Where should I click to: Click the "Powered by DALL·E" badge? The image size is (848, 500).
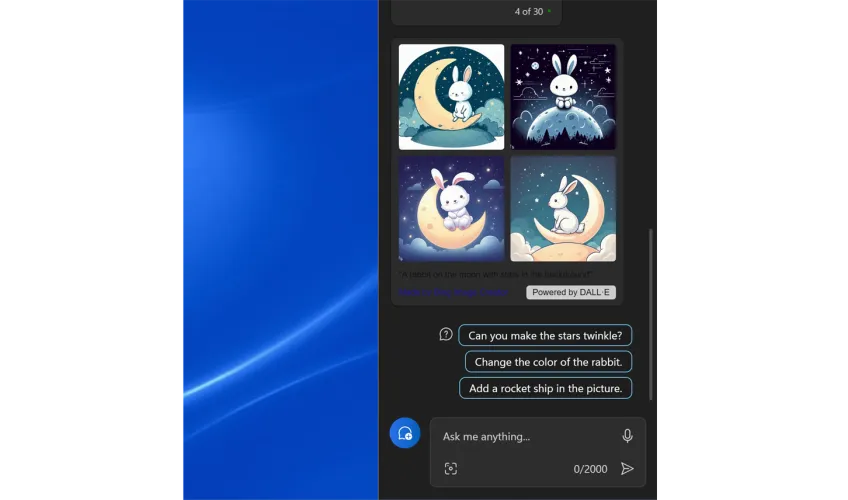571,292
